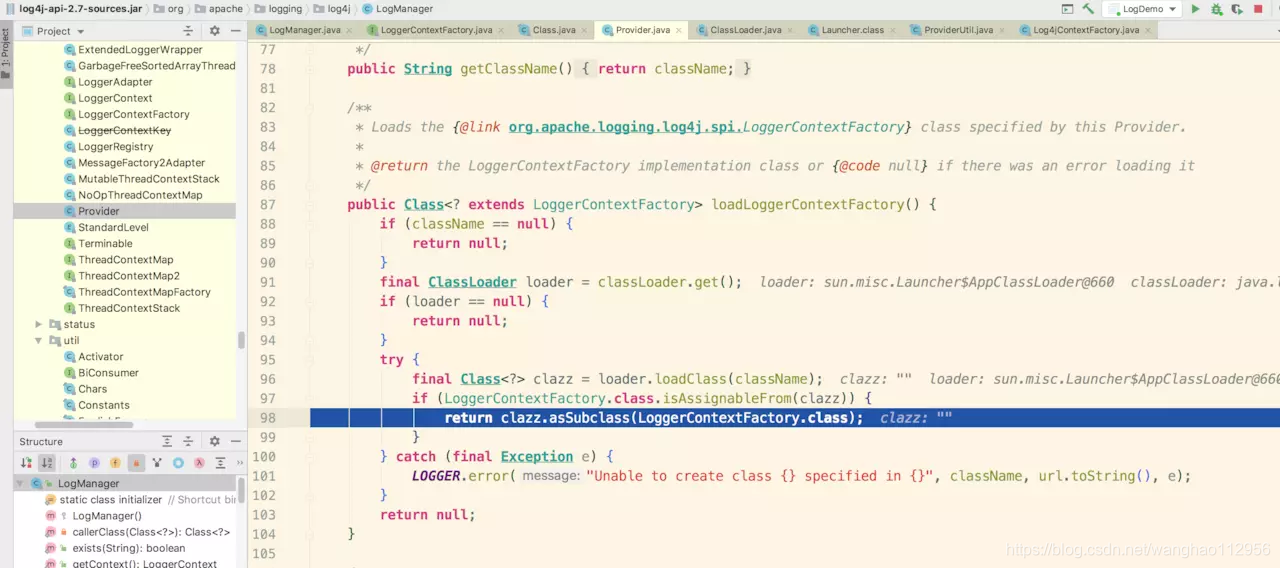Open Project panel settings gear
Viewport: 1280px width, 568px height.
[214, 31]
